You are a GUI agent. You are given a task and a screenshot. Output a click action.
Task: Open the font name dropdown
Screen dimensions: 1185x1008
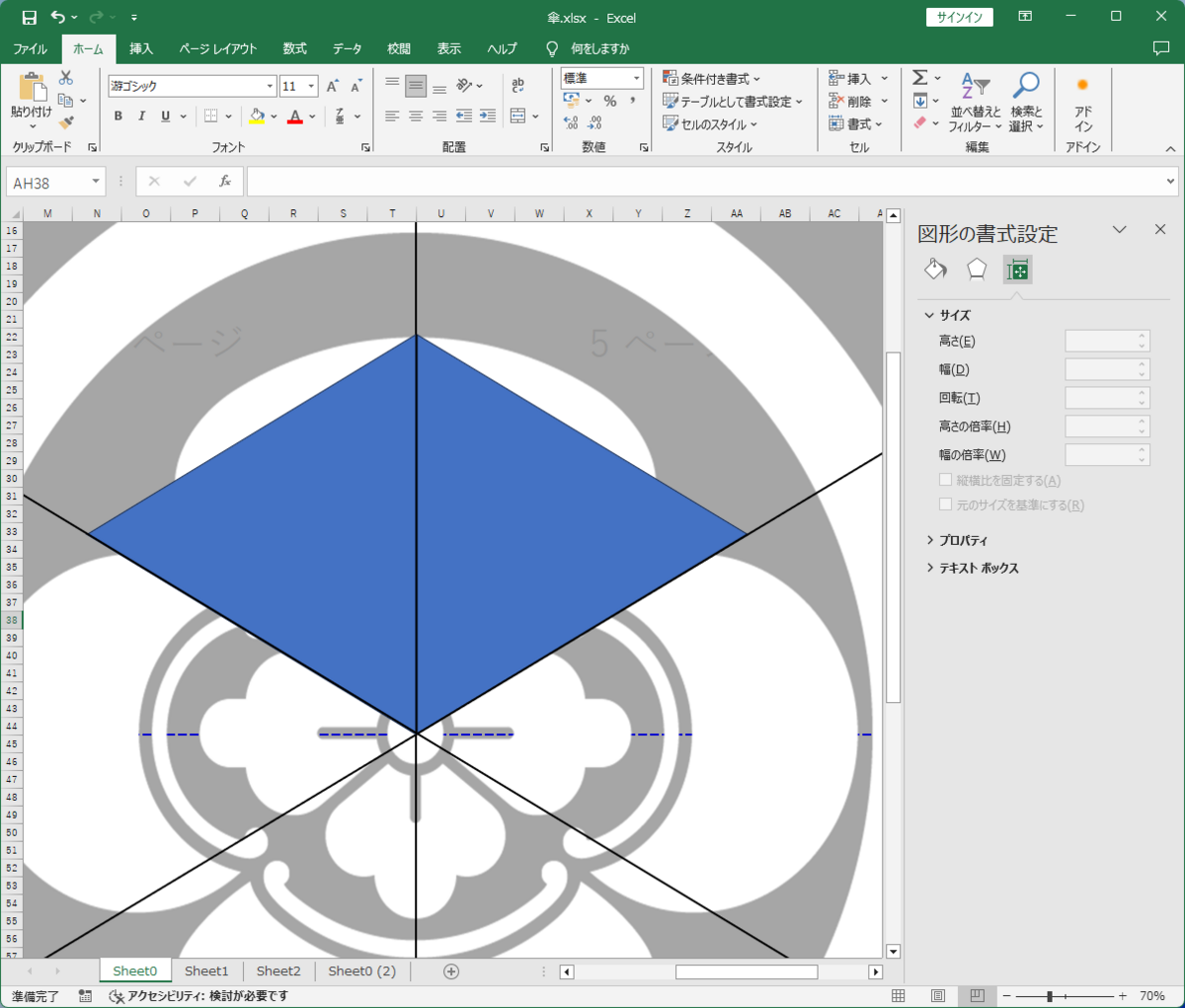(x=270, y=86)
